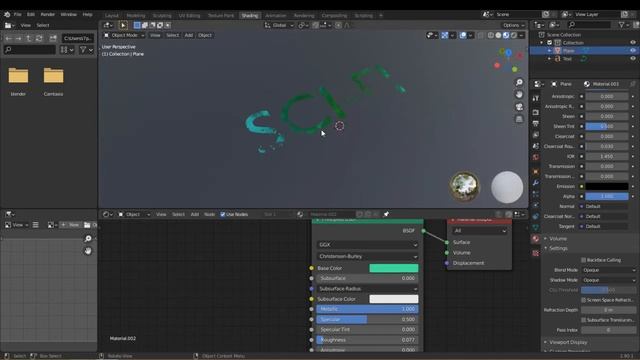Open the Modifiers wrench properties tab

536,183
